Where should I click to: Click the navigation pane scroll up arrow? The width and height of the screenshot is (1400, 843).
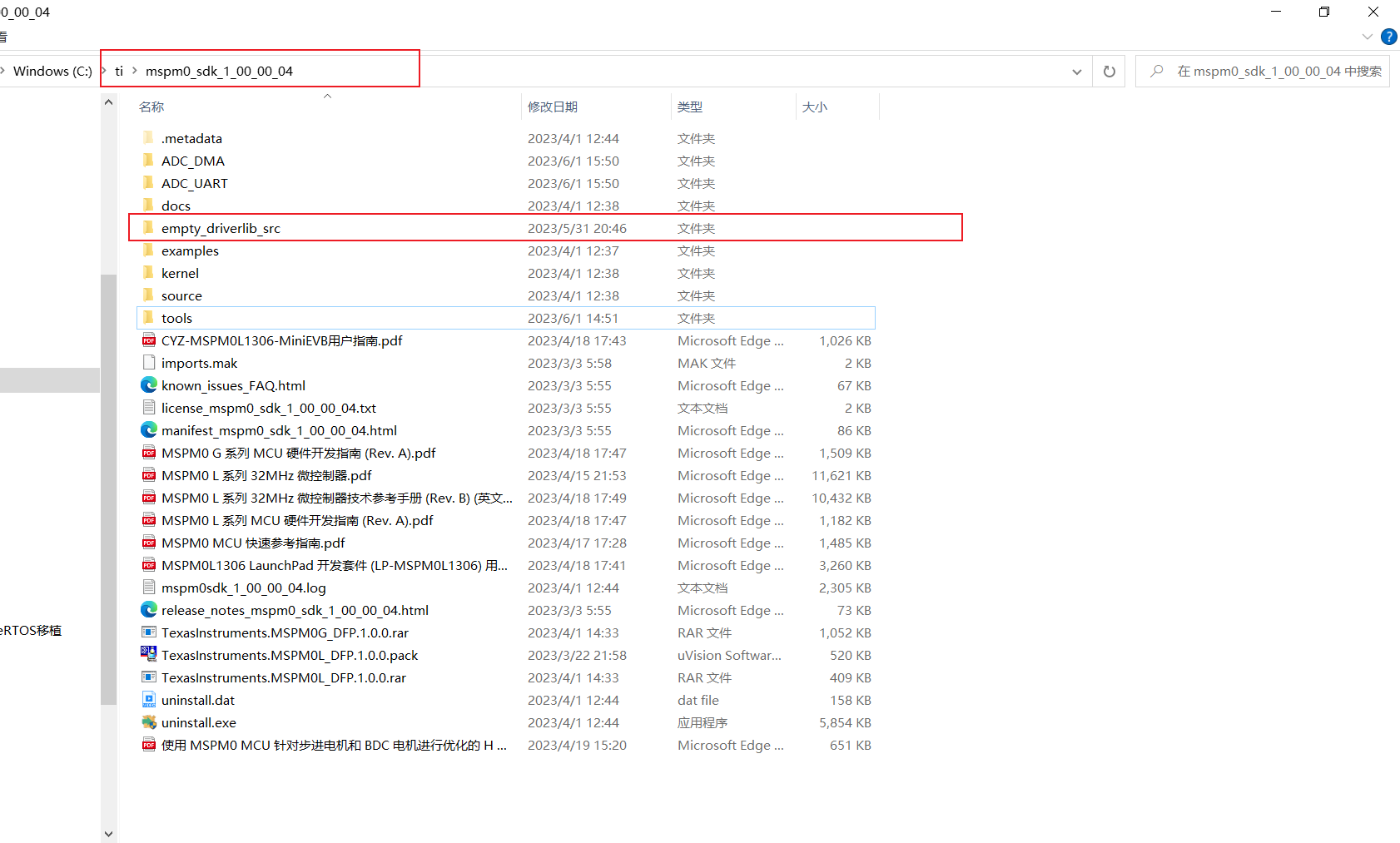coord(108,102)
